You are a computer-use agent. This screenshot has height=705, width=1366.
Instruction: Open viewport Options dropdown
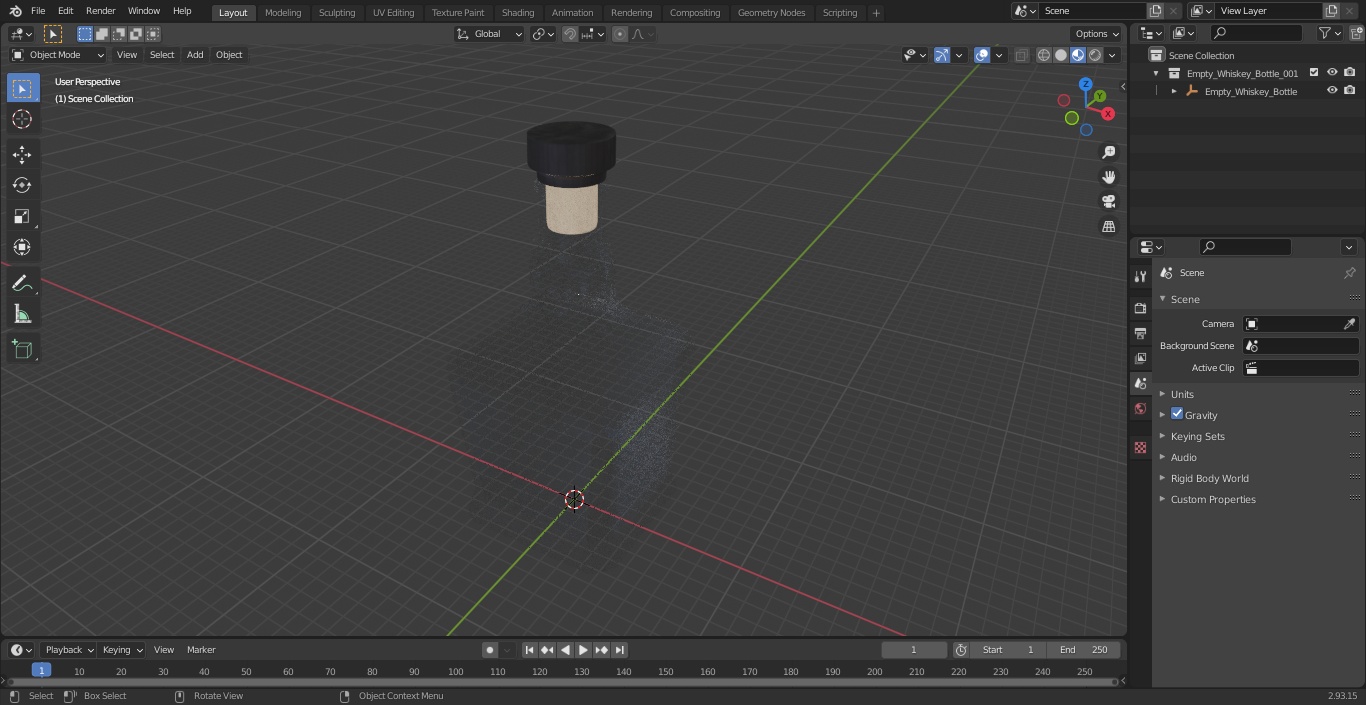coord(1097,34)
